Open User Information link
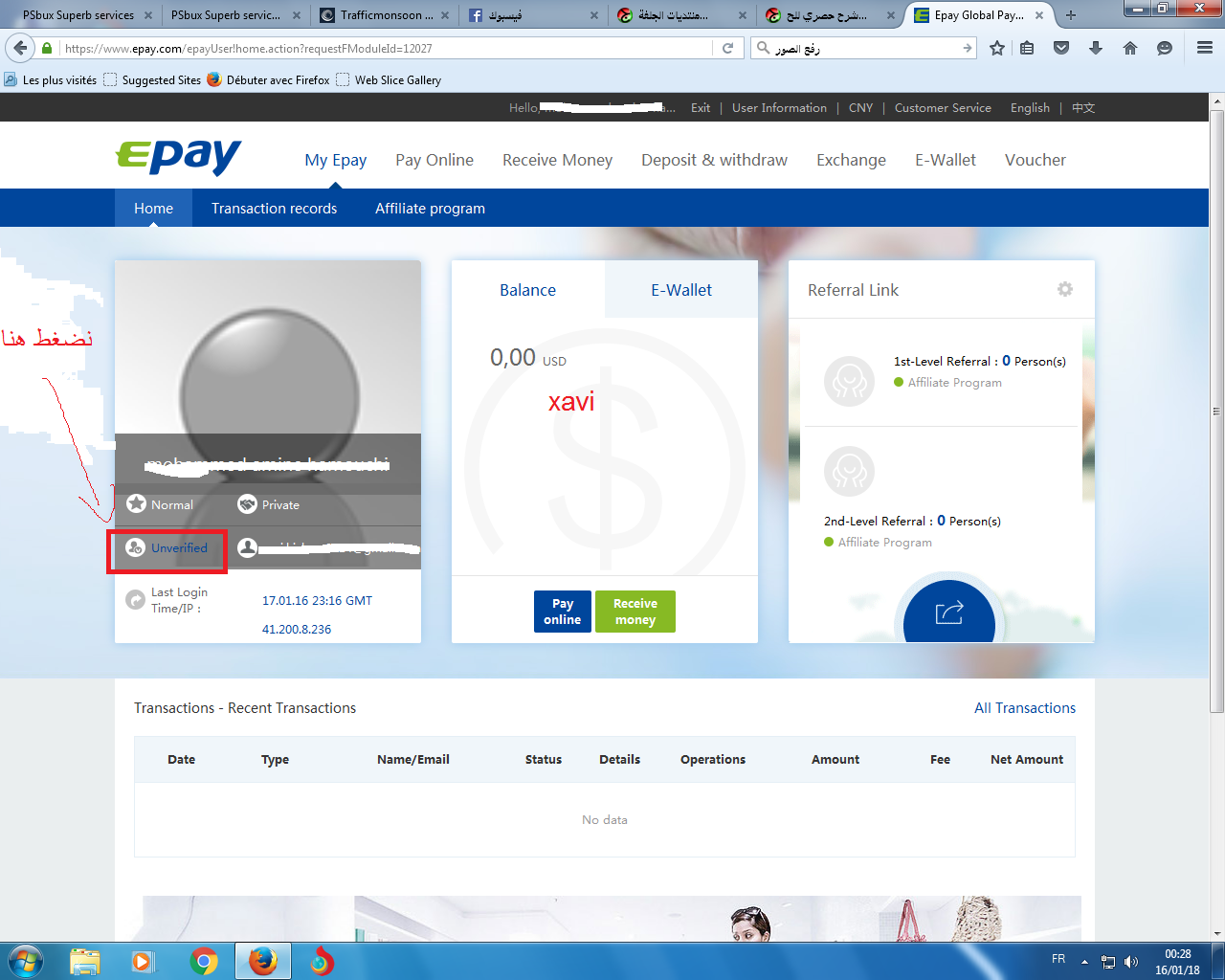 779,108
